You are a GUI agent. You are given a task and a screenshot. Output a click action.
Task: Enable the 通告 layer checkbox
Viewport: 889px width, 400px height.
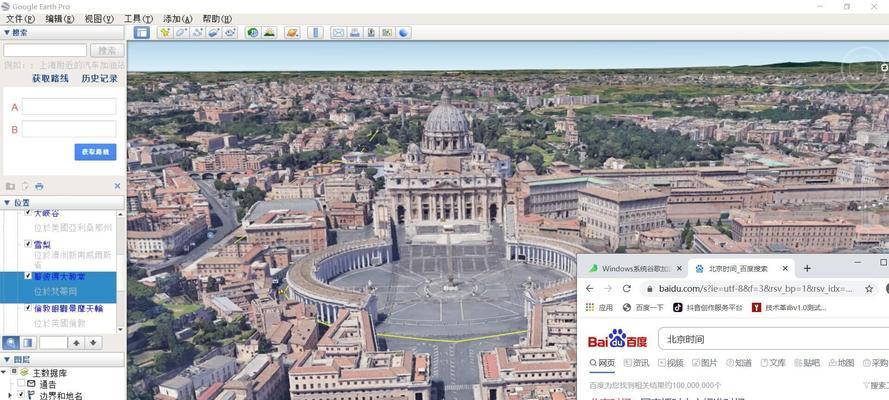(x=20, y=384)
